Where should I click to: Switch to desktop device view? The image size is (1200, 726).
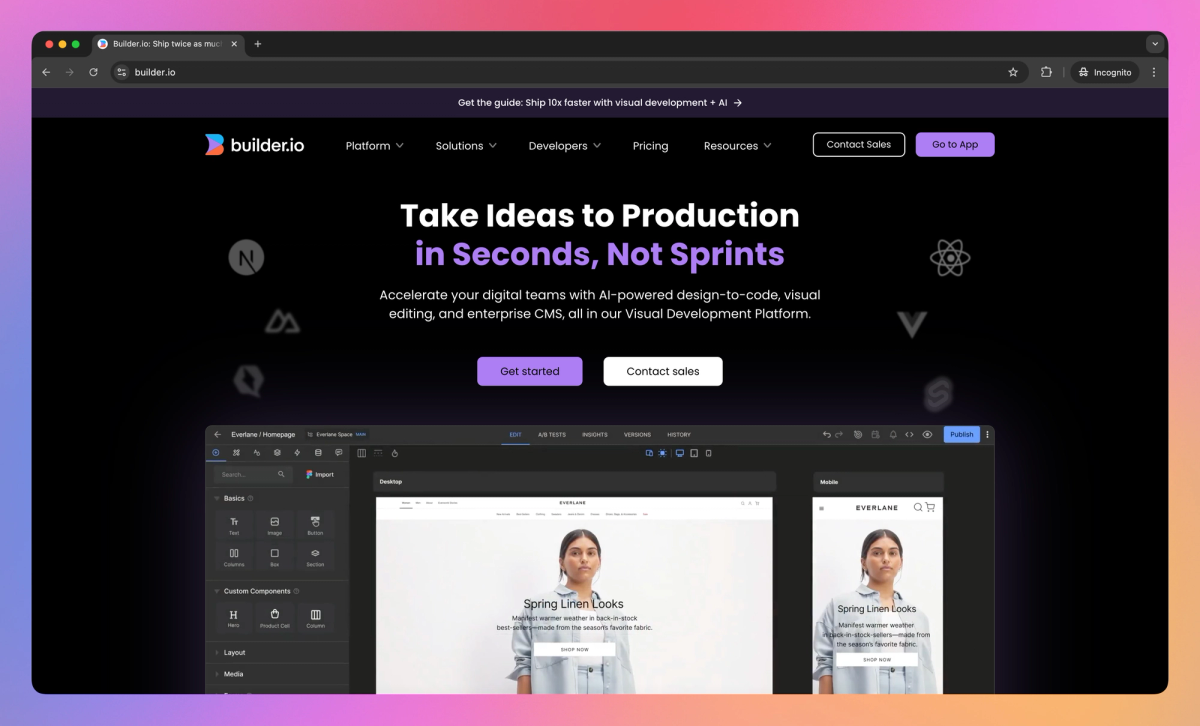[x=680, y=453]
